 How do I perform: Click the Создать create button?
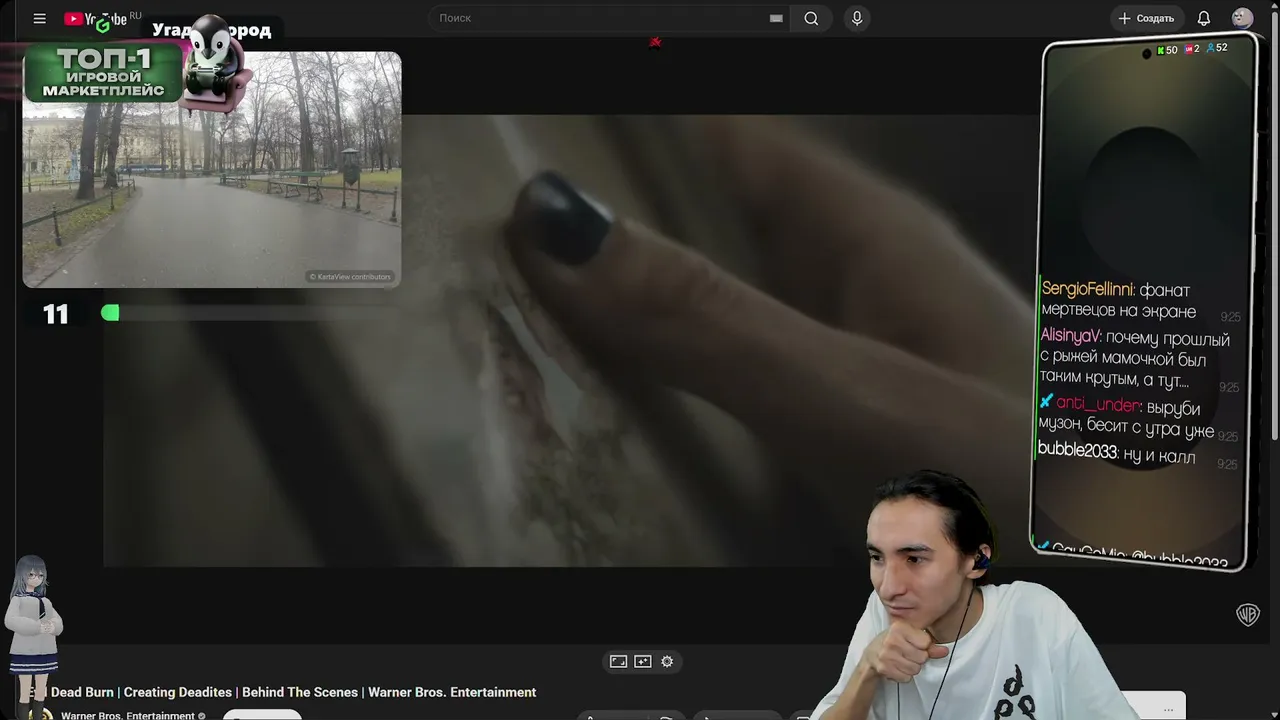(1146, 18)
